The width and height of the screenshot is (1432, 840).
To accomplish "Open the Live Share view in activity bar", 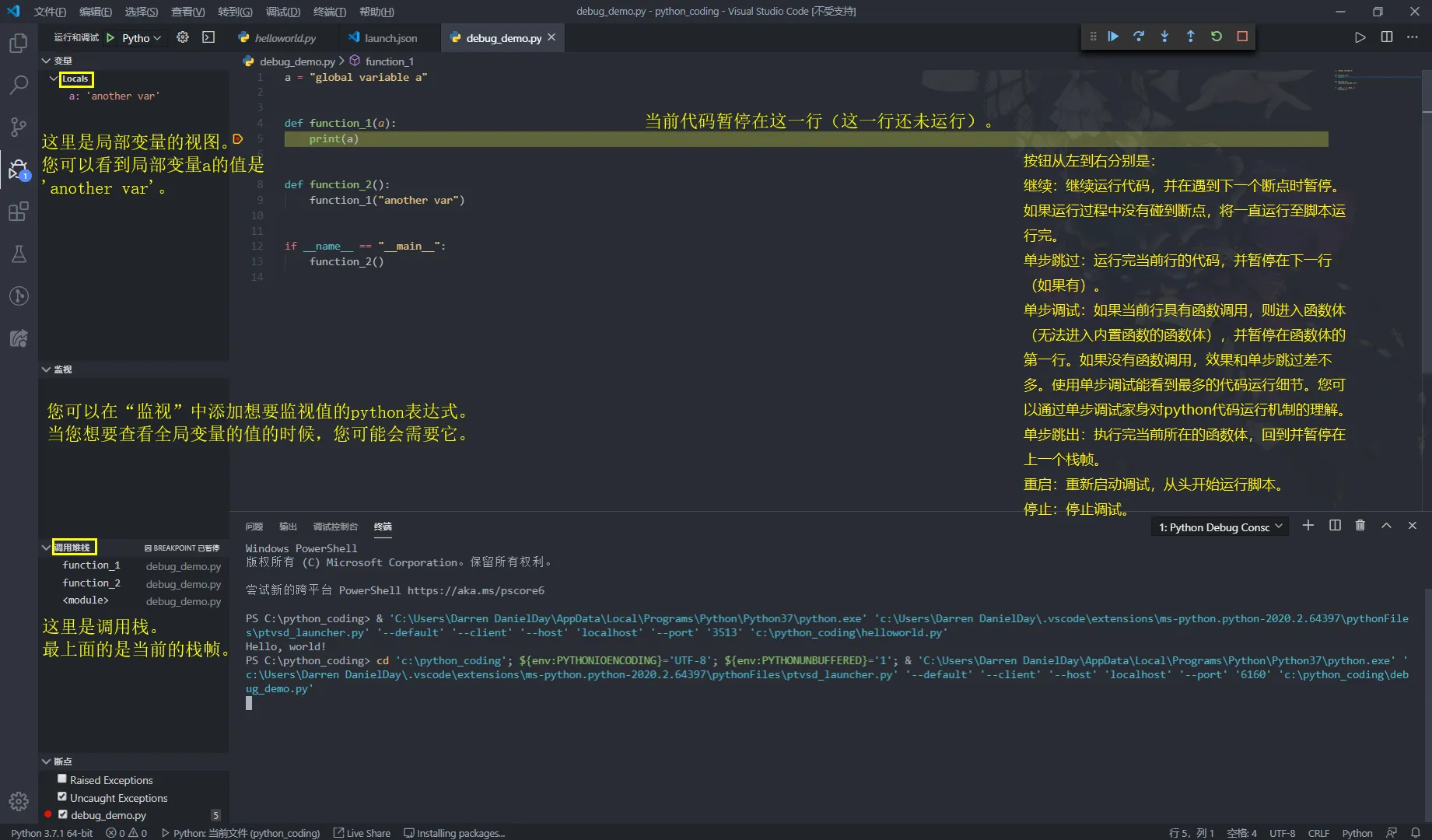I will pyautogui.click(x=19, y=338).
